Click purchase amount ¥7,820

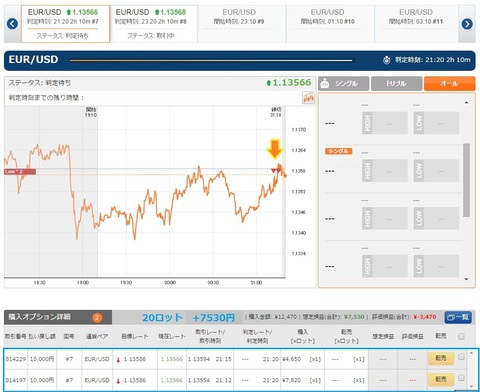tap(292, 380)
